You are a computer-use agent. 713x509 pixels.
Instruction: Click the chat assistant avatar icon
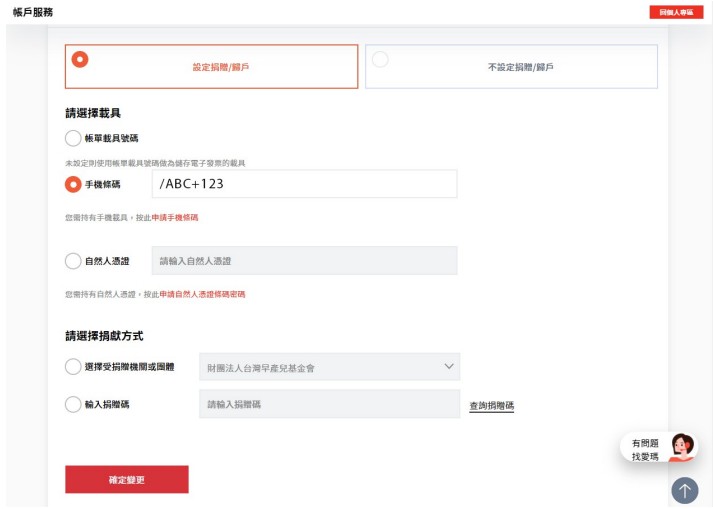click(682, 445)
